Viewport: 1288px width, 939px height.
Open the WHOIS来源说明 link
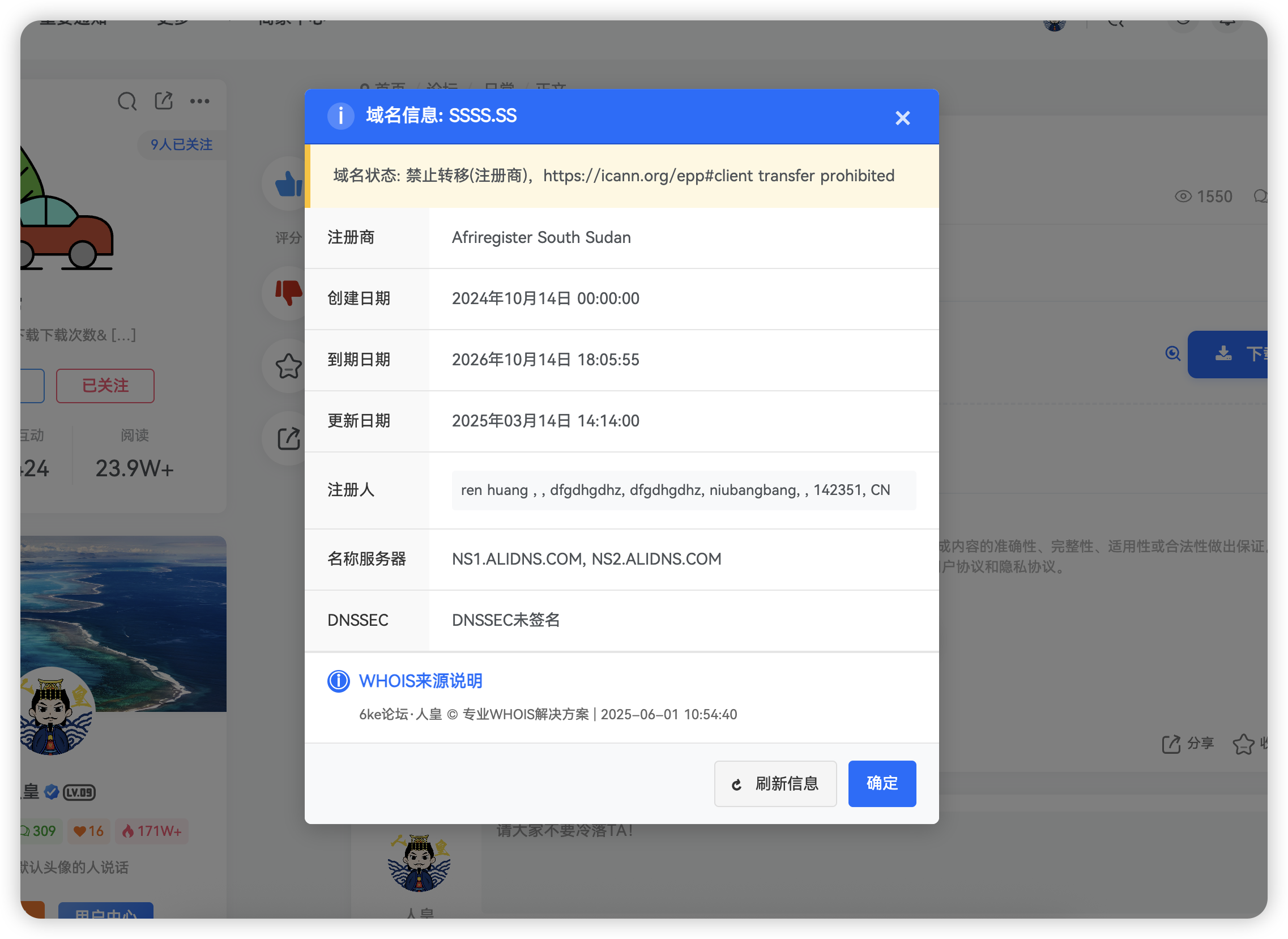coord(421,681)
